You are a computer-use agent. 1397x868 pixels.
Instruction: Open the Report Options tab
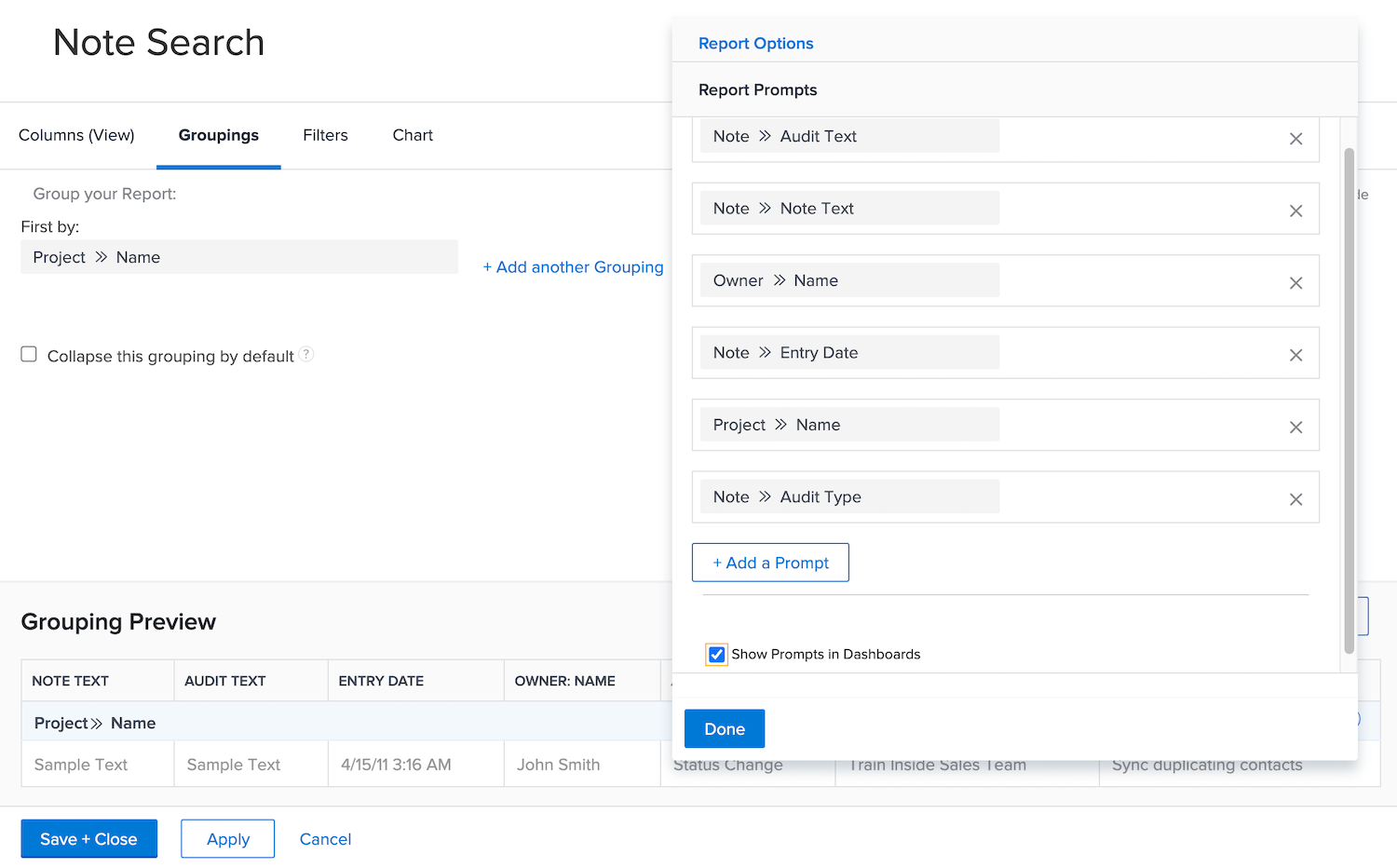755,43
